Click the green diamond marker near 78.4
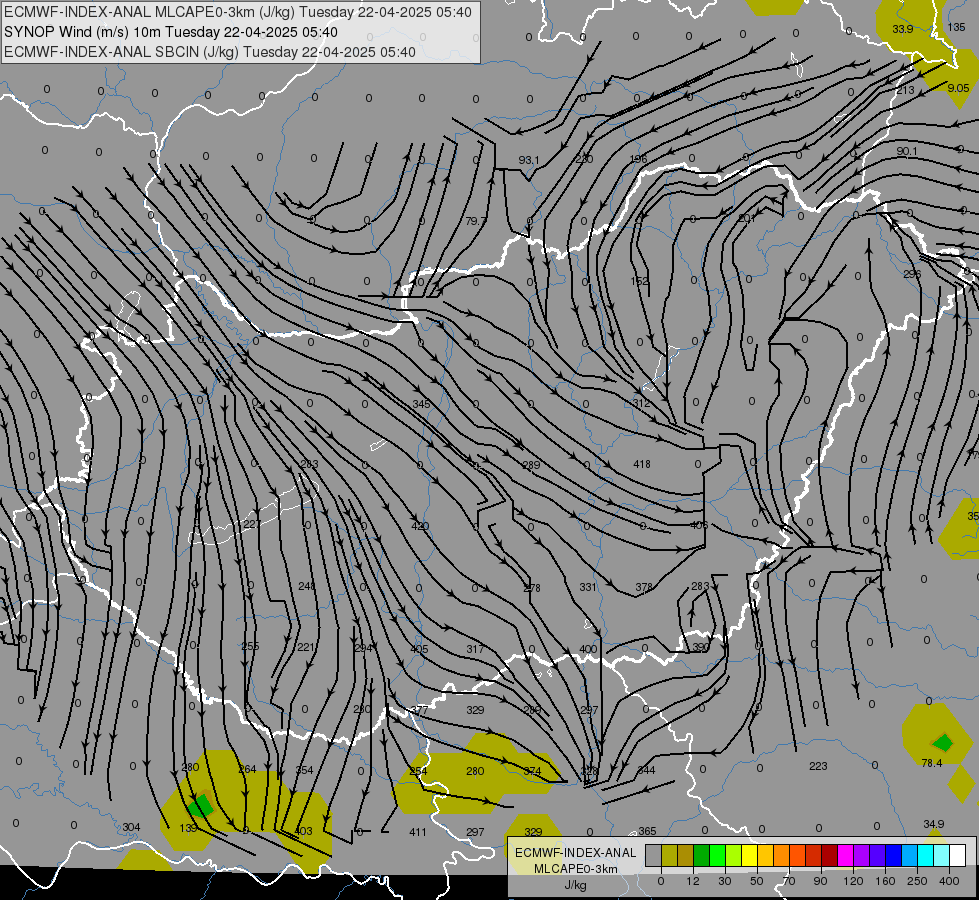979x900 pixels. tap(943, 743)
